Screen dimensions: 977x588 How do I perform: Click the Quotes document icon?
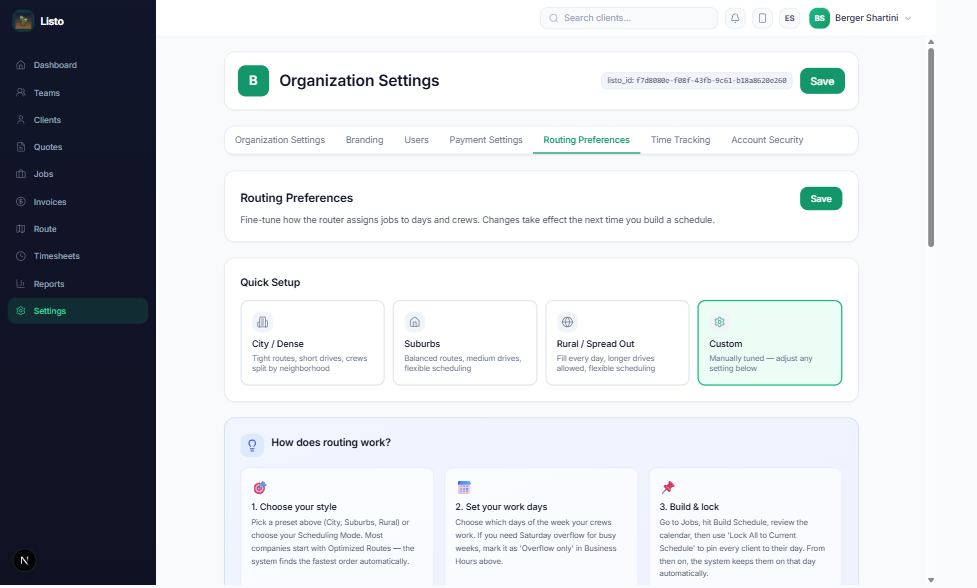[21, 147]
